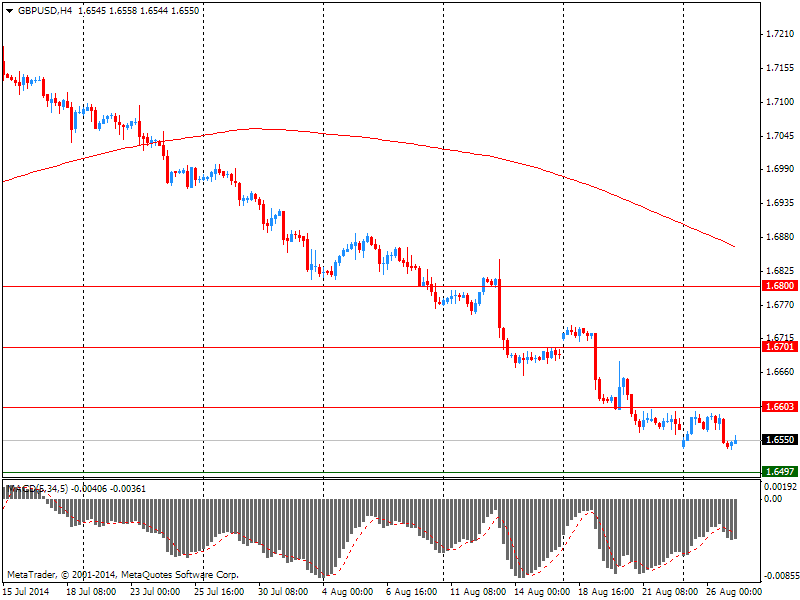
Task: Click the MACD(5,34,5) indicator label
Action: 37,489
